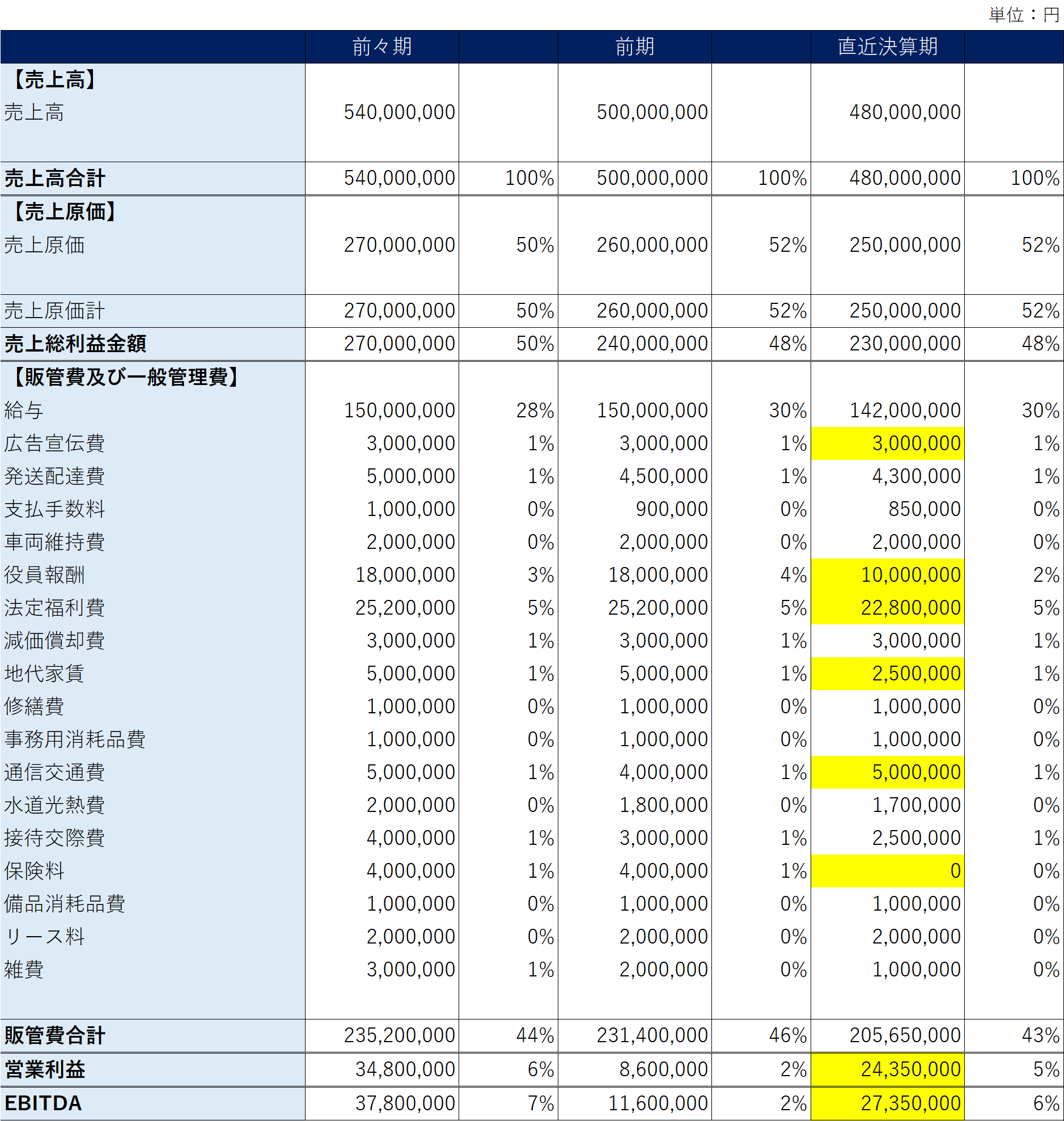Select the 給与 value 142,000,000
This screenshot has height=1121, width=1064.
[x=904, y=410]
